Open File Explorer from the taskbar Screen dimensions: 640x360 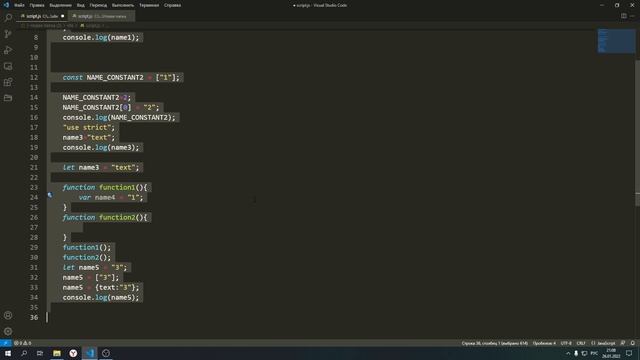pyautogui.click(x=57, y=353)
